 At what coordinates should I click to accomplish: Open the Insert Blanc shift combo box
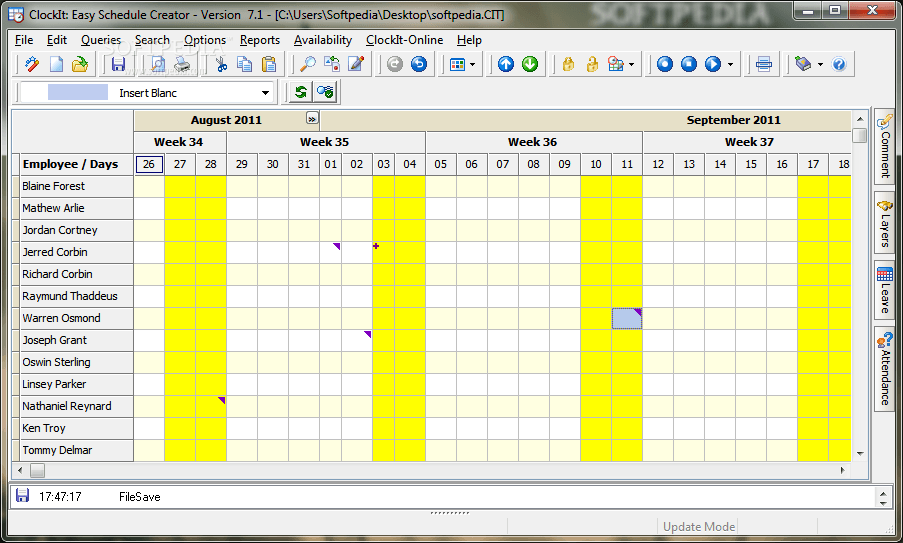click(x=147, y=93)
